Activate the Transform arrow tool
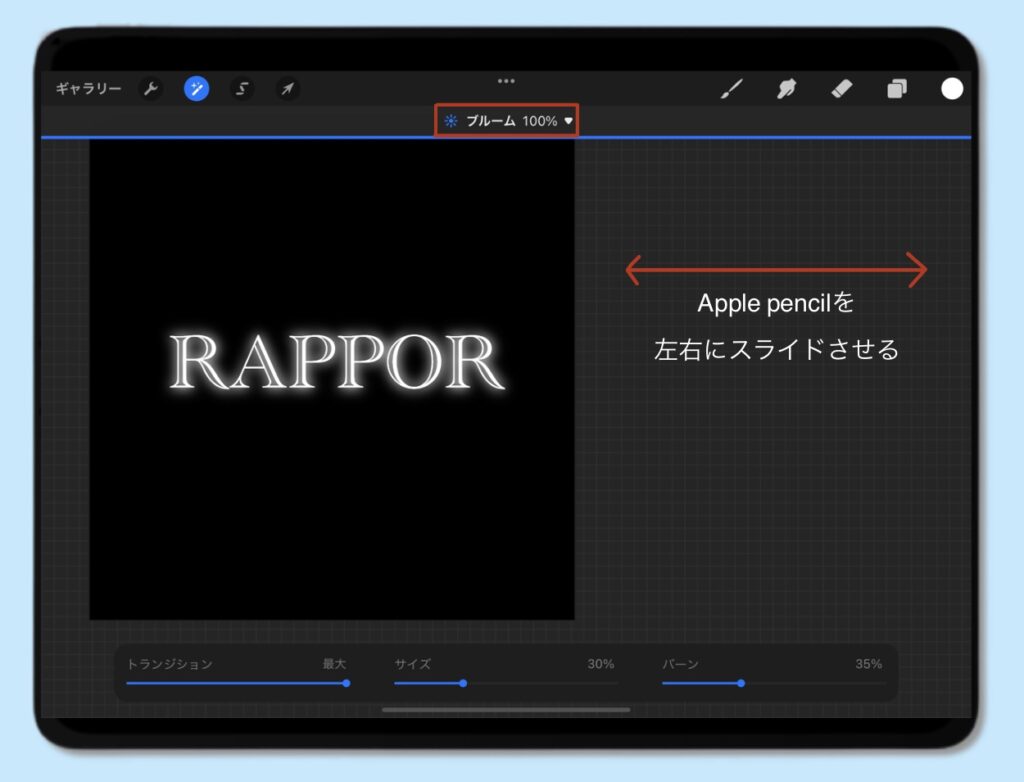The image size is (1024, 782). 287,88
